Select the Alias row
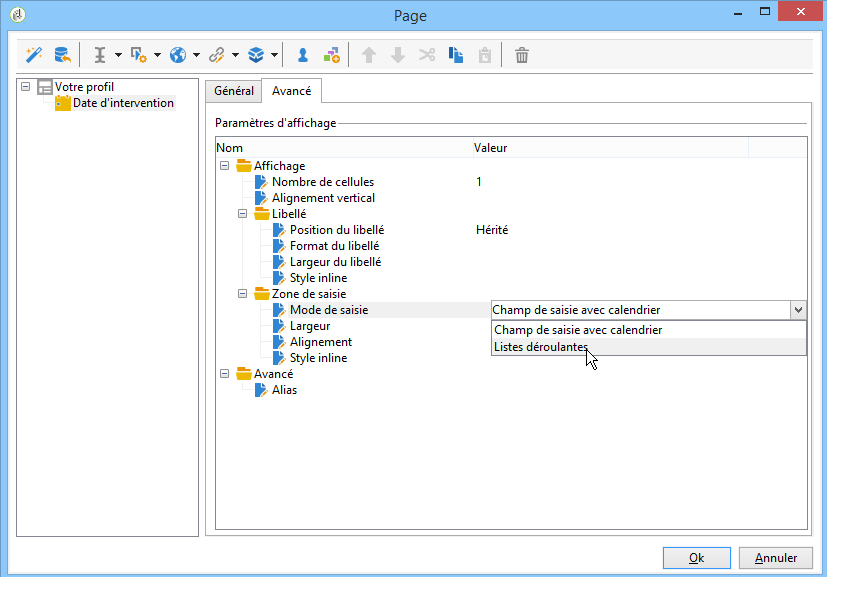 click(x=284, y=390)
